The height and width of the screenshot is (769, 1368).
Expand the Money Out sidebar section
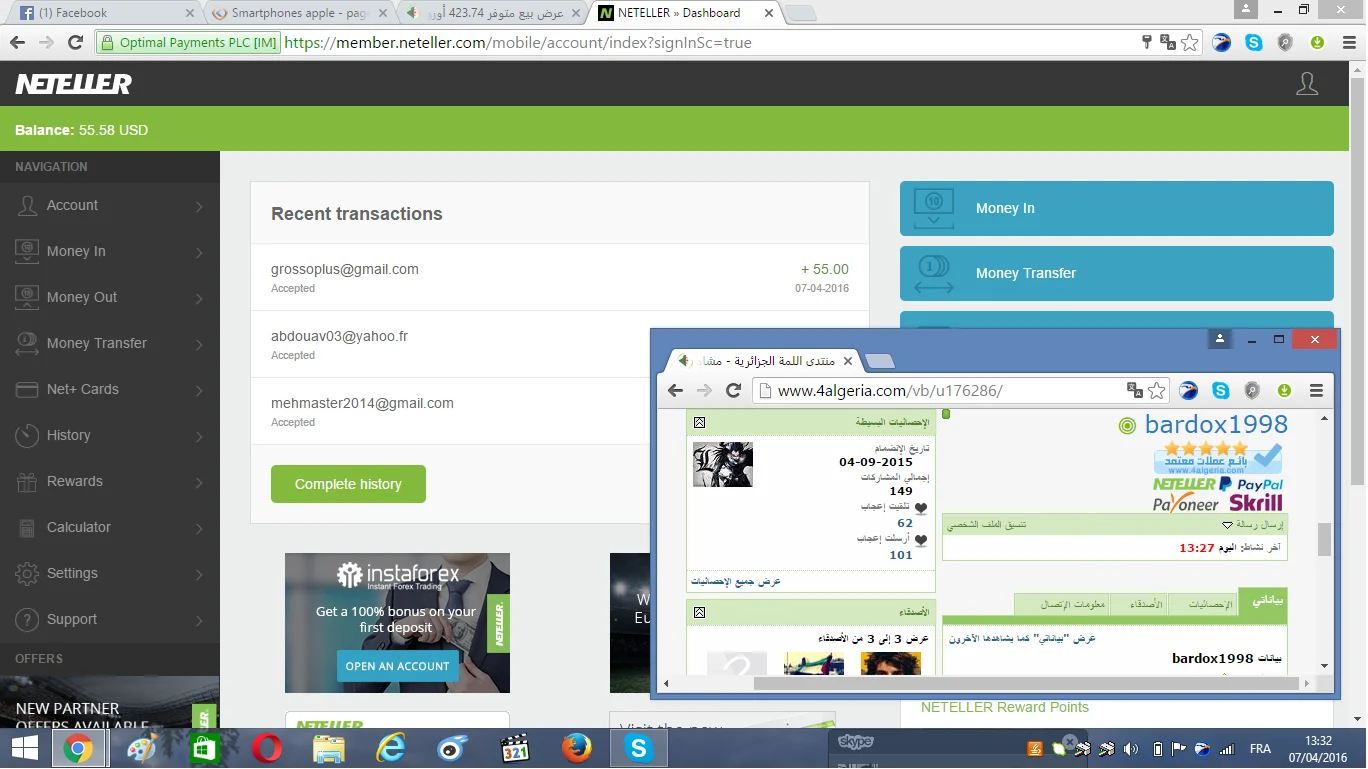[x=109, y=297]
